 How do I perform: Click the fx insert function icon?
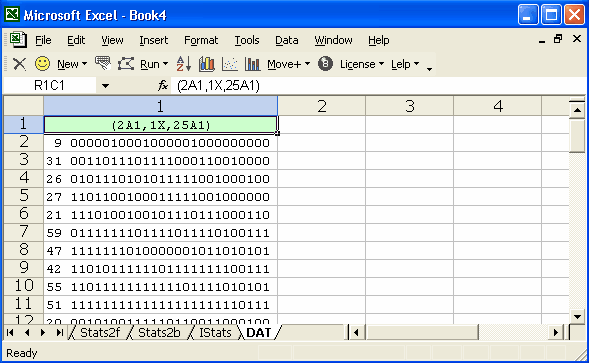point(162,86)
